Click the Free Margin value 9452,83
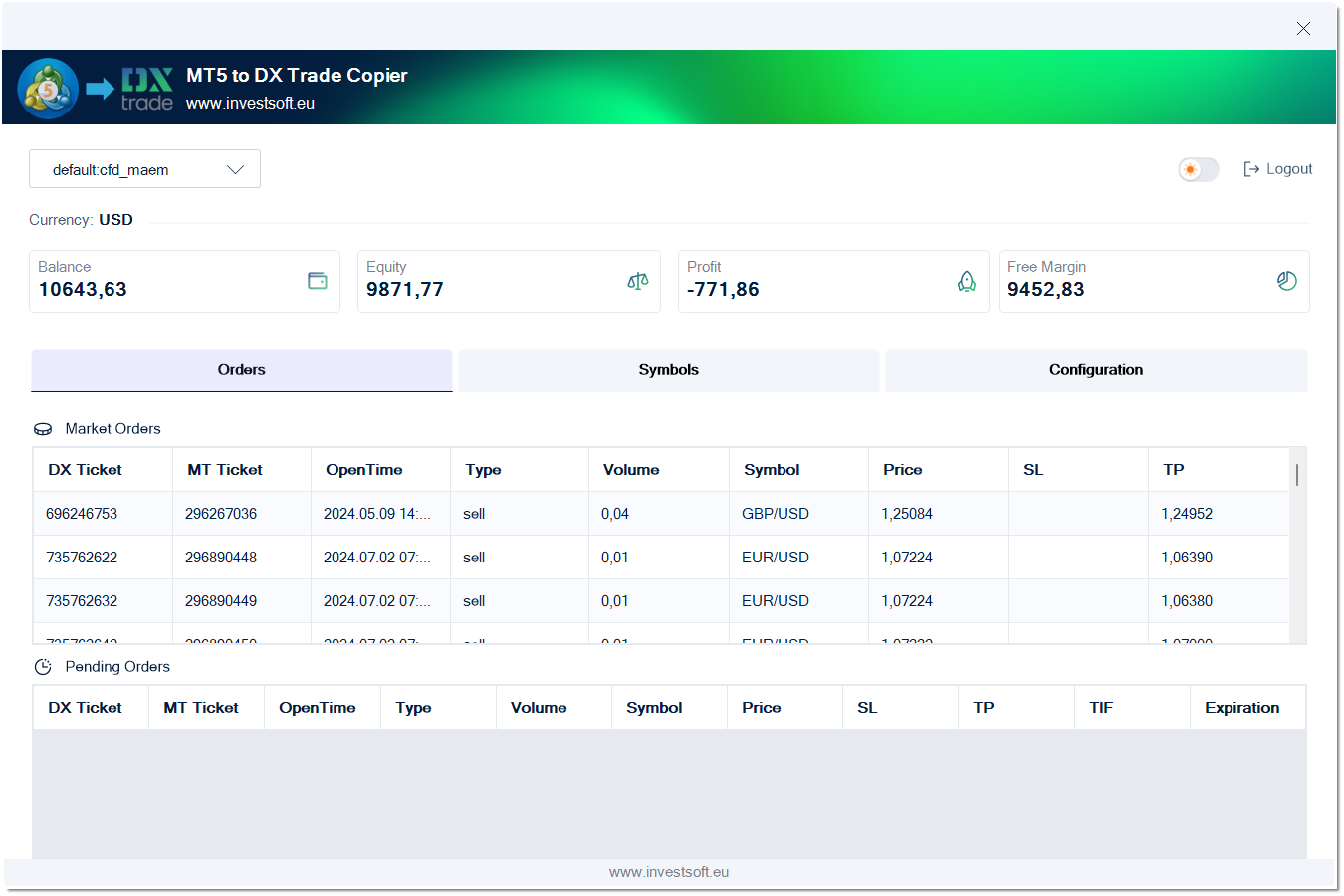Viewport: 1344px width, 896px height. [1046, 290]
